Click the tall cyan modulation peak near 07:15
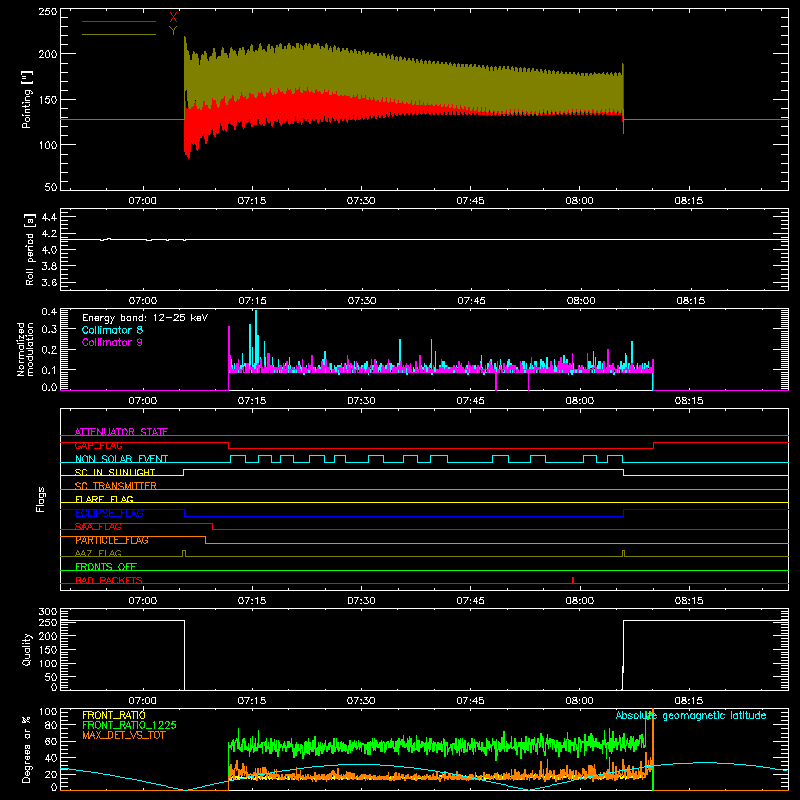Image resolution: width=800 pixels, height=800 pixels. tap(256, 337)
